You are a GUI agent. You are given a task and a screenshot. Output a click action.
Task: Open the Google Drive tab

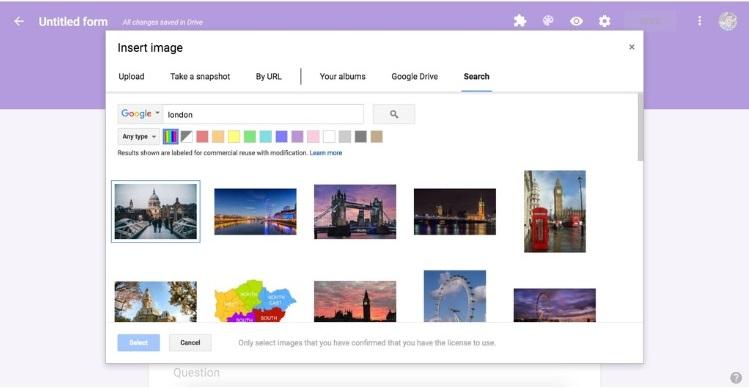(415, 76)
